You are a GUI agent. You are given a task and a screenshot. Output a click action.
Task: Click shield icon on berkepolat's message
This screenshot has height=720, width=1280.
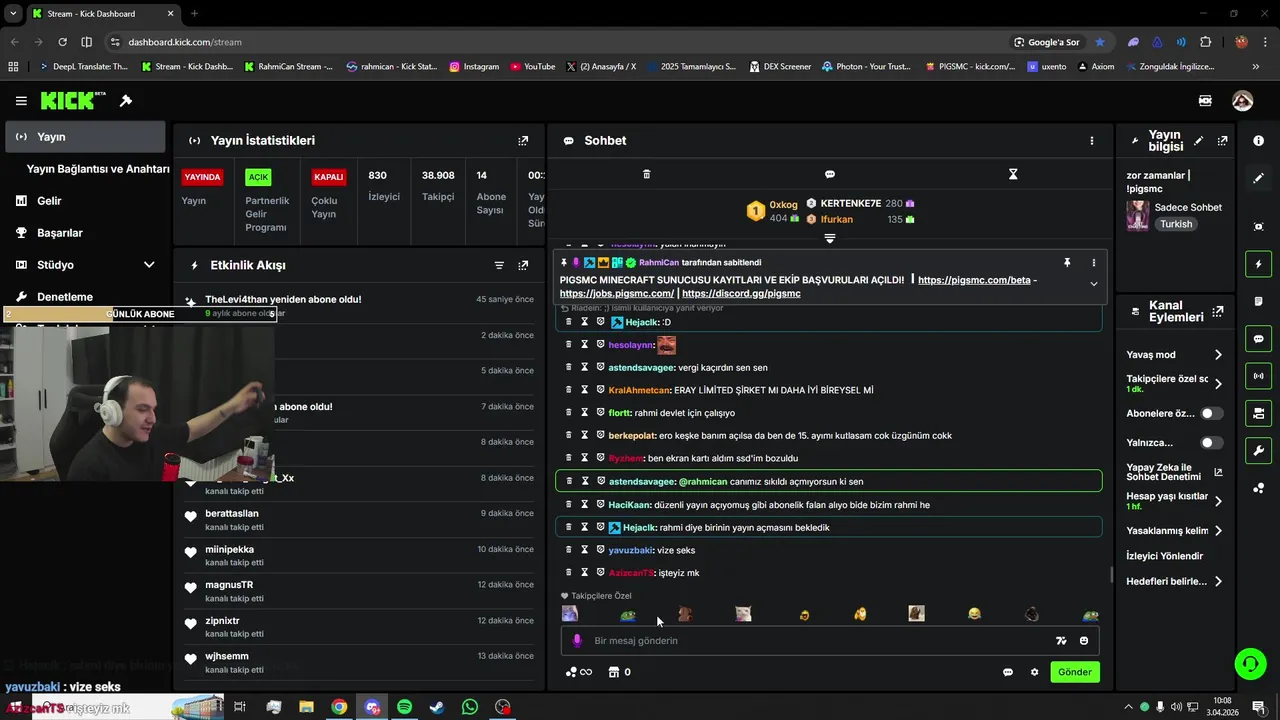pos(600,435)
